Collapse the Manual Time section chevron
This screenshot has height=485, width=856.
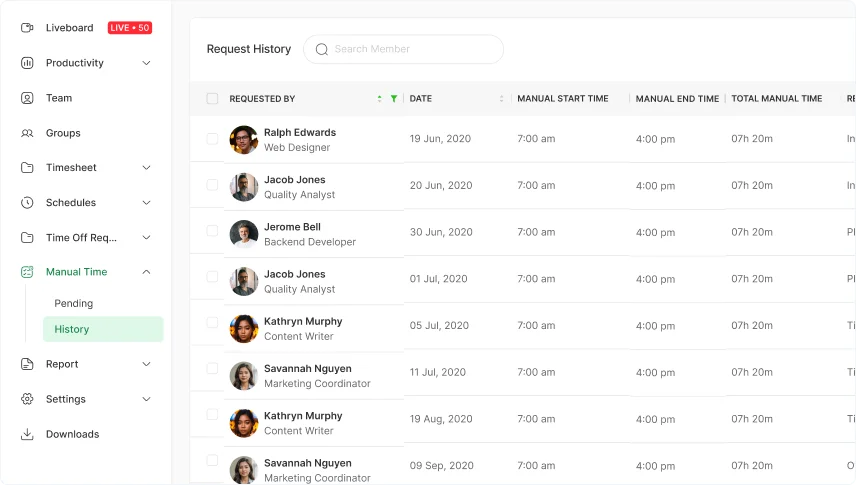(146, 272)
